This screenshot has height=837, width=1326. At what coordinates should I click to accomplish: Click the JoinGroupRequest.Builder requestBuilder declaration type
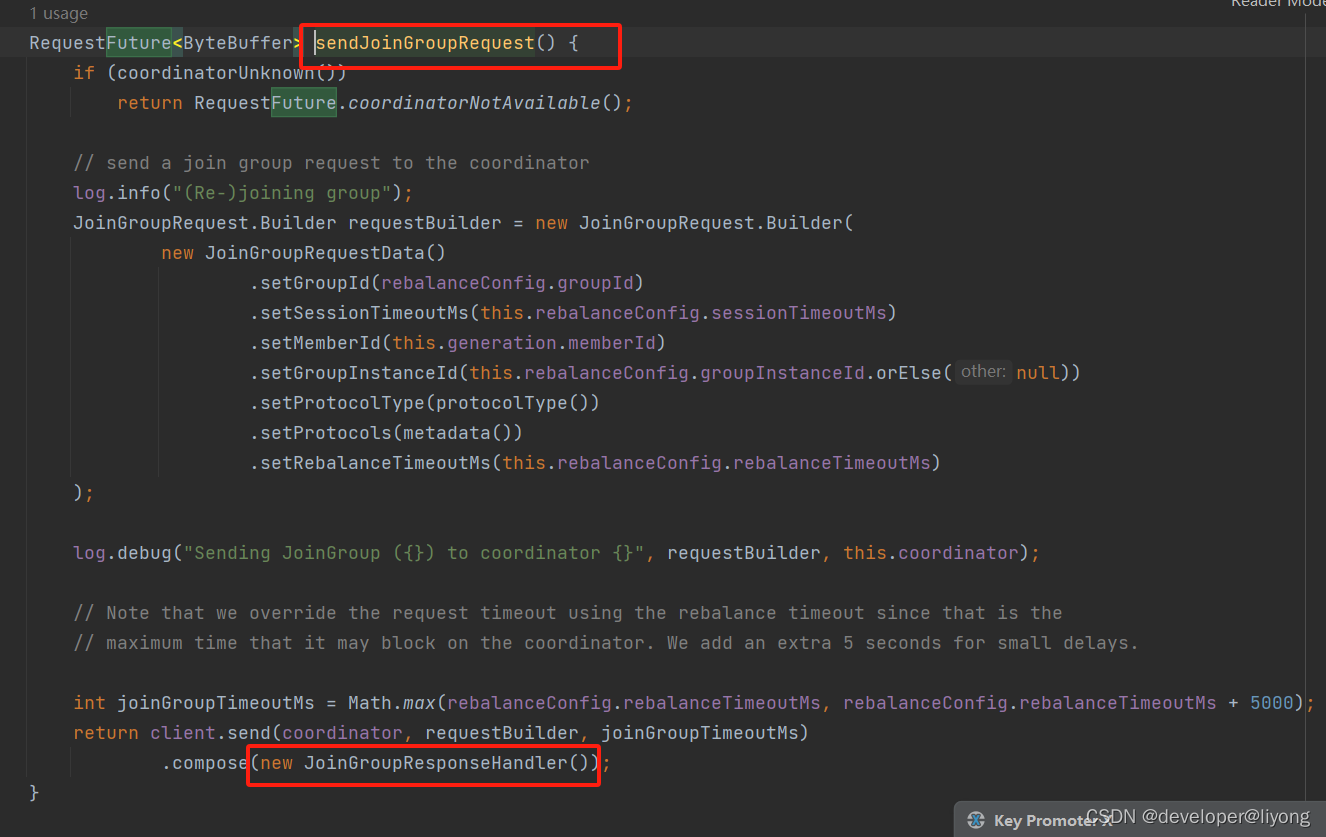(204, 223)
